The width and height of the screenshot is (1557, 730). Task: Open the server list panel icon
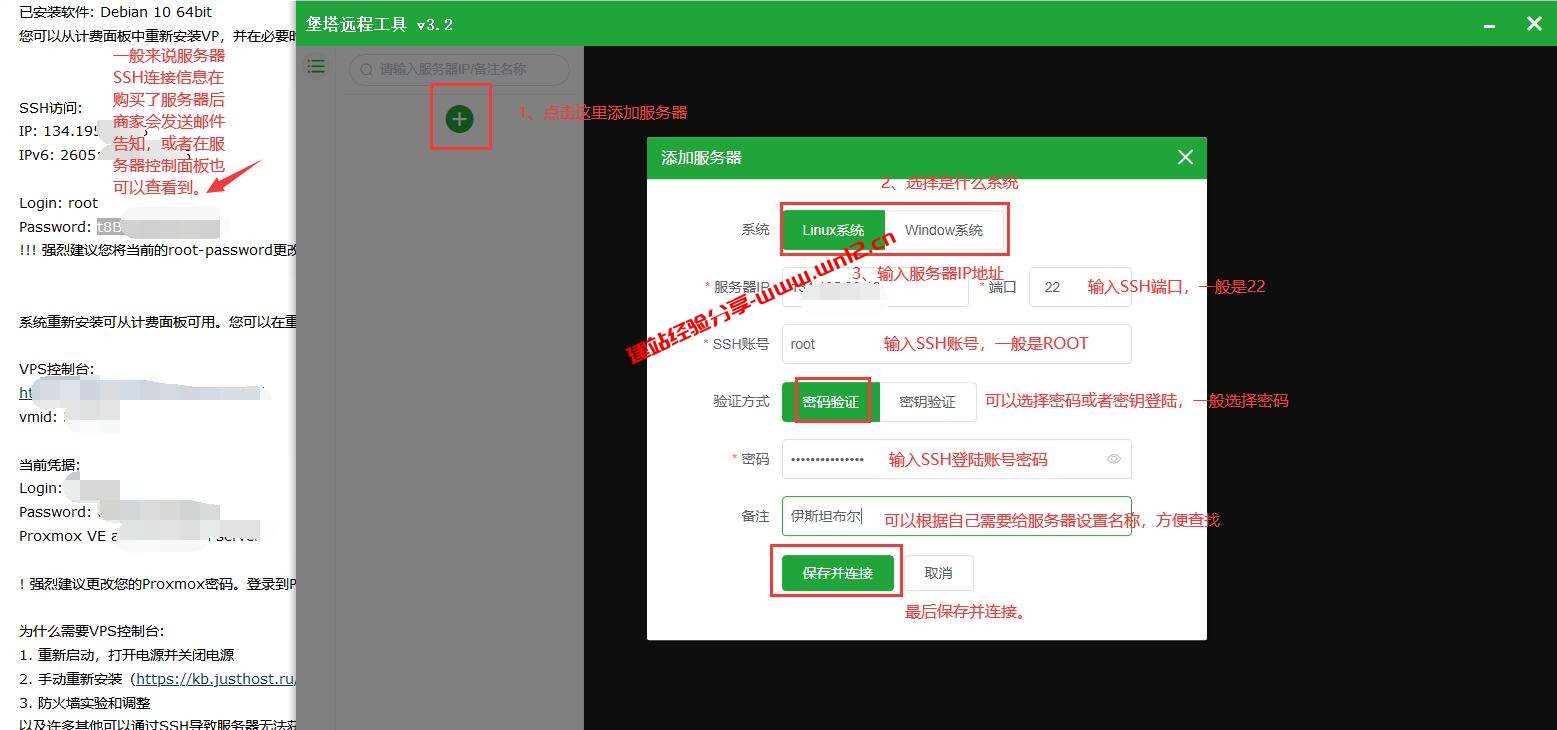(x=316, y=66)
